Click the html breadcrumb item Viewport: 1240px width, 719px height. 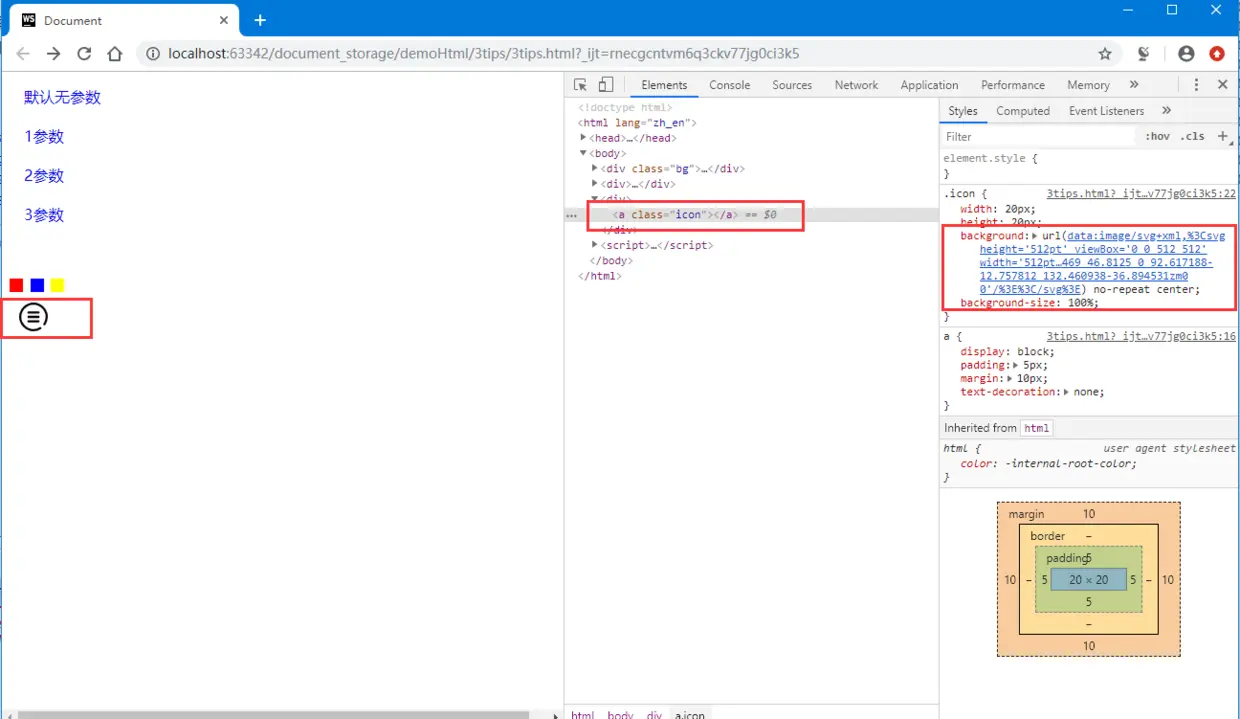click(583, 714)
